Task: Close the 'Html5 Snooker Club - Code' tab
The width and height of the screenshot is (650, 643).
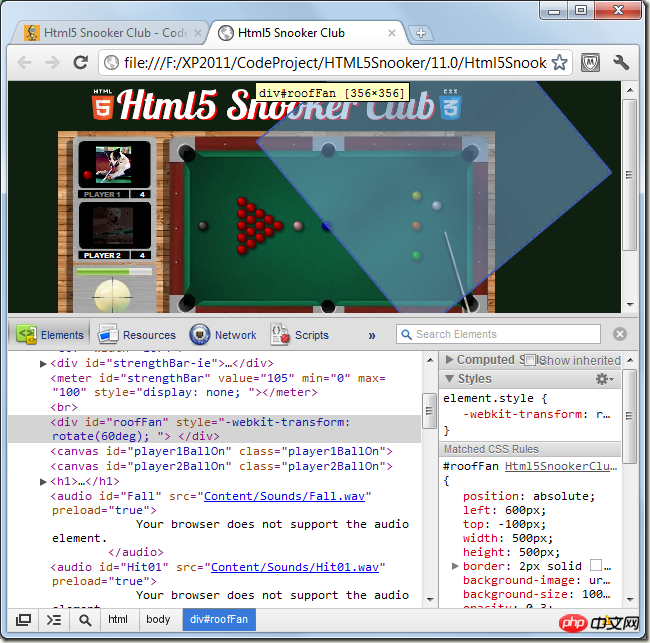Action: point(198,33)
